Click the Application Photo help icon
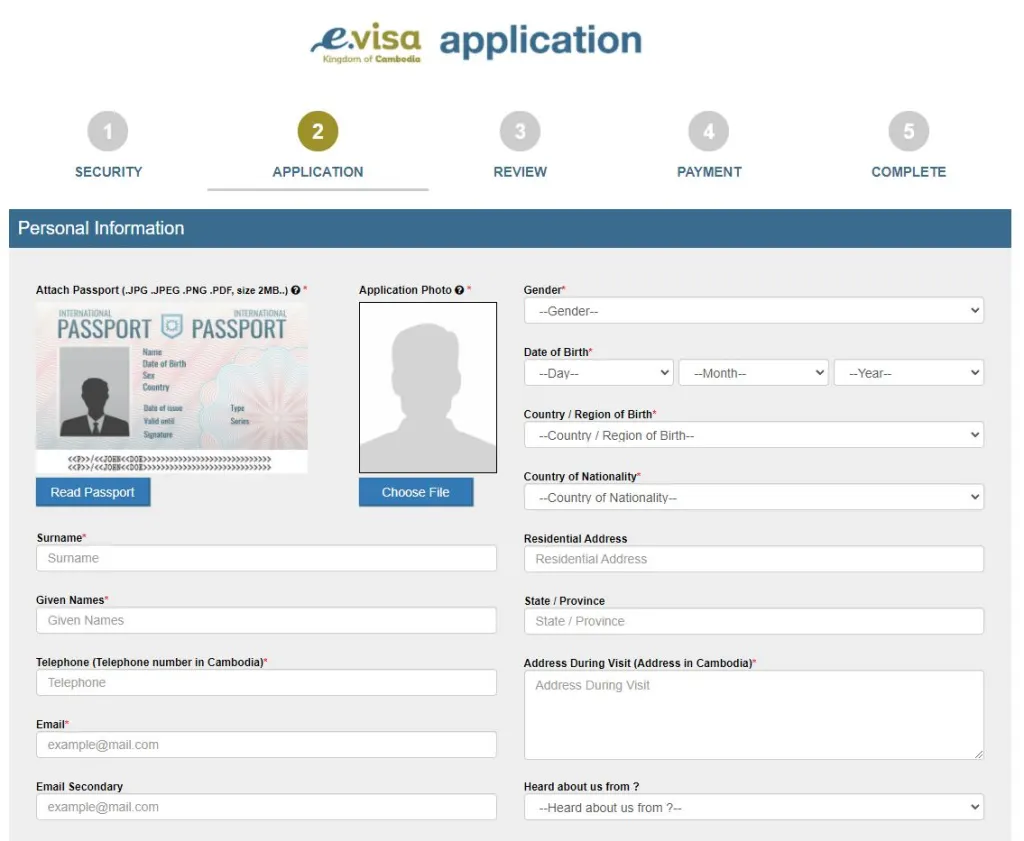The width and height of the screenshot is (1024, 841). 460,290
